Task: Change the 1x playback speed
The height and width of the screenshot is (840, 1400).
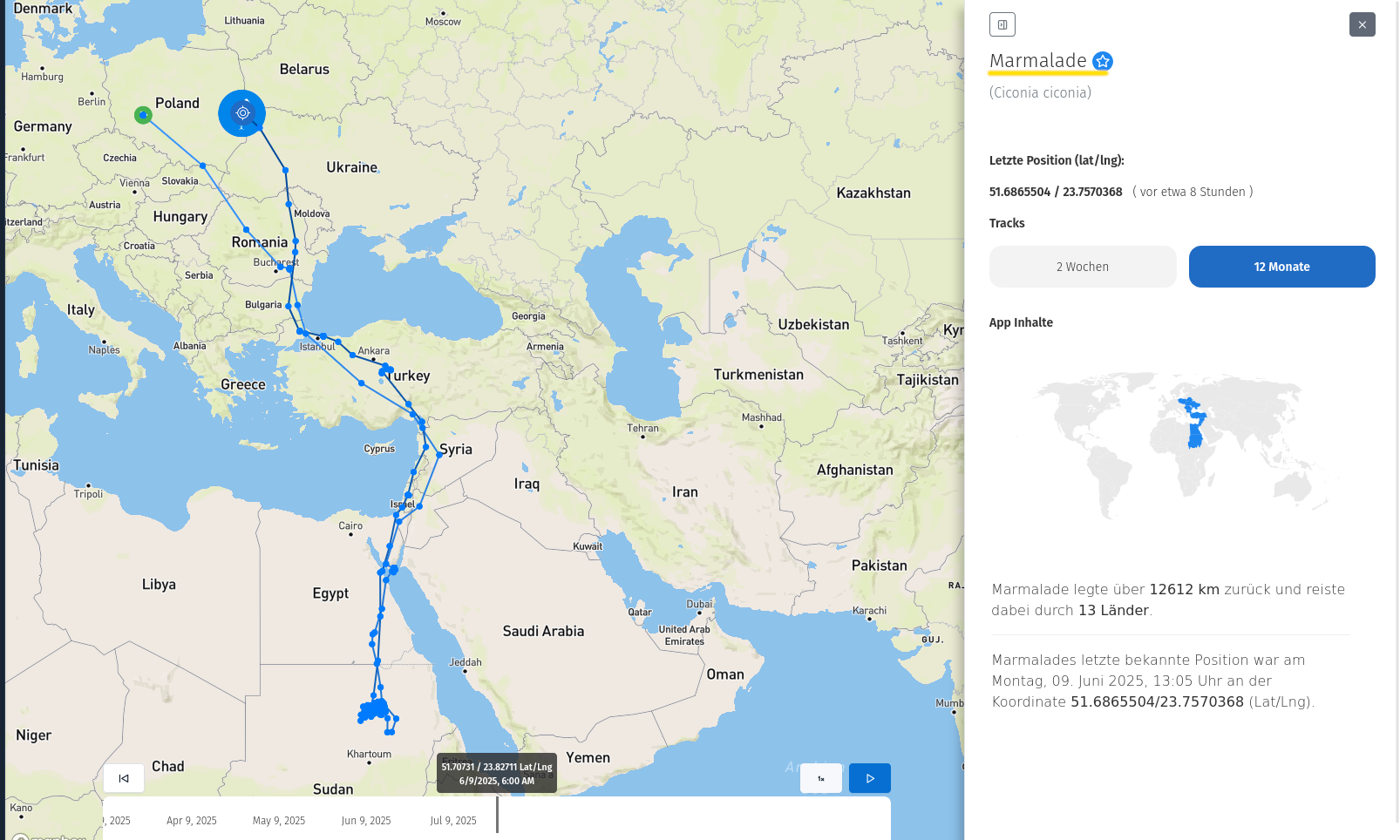Action: click(821, 778)
